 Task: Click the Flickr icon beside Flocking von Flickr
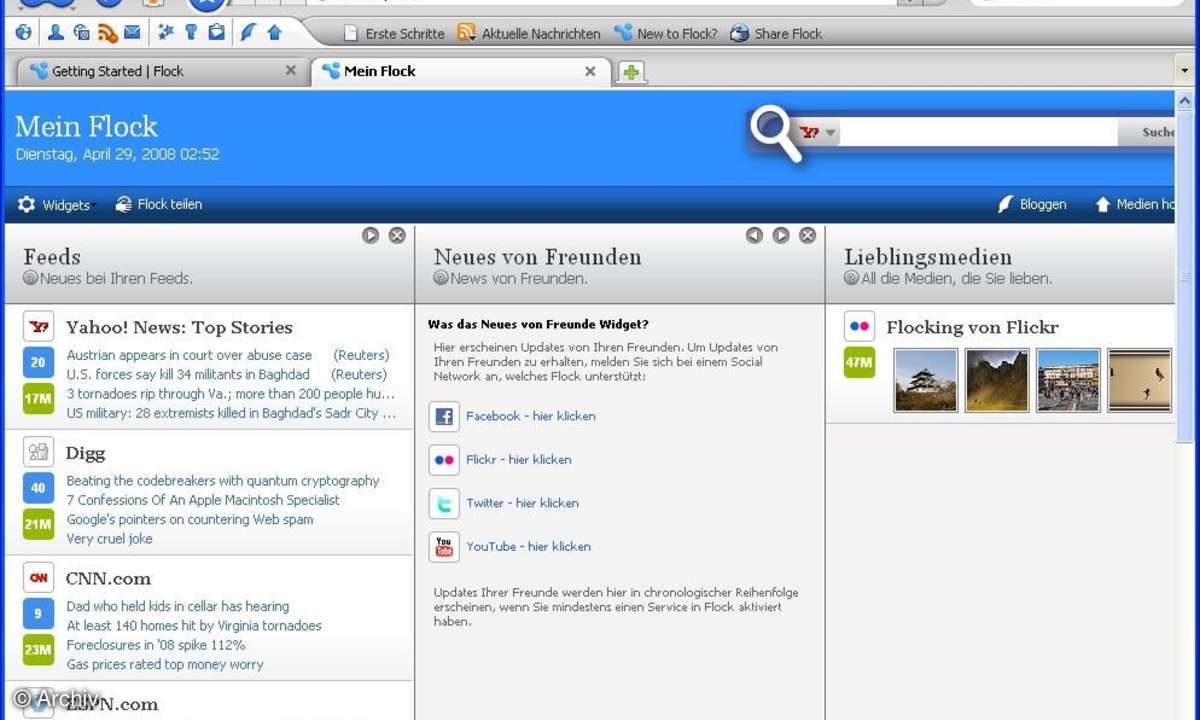859,326
